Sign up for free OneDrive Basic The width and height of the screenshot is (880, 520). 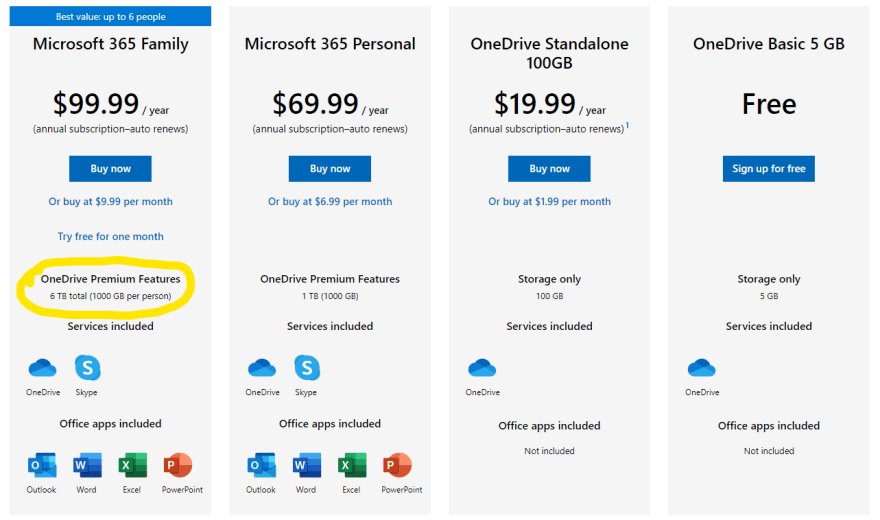pyautogui.click(x=769, y=169)
